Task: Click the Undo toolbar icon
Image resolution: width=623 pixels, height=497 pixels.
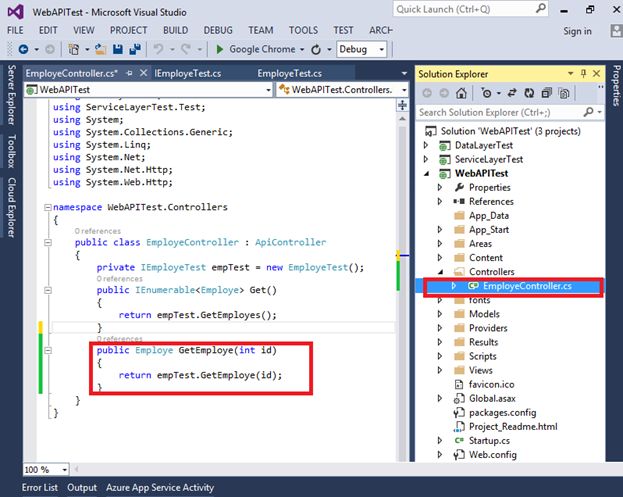Action: pyautogui.click(x=158, y=49)
